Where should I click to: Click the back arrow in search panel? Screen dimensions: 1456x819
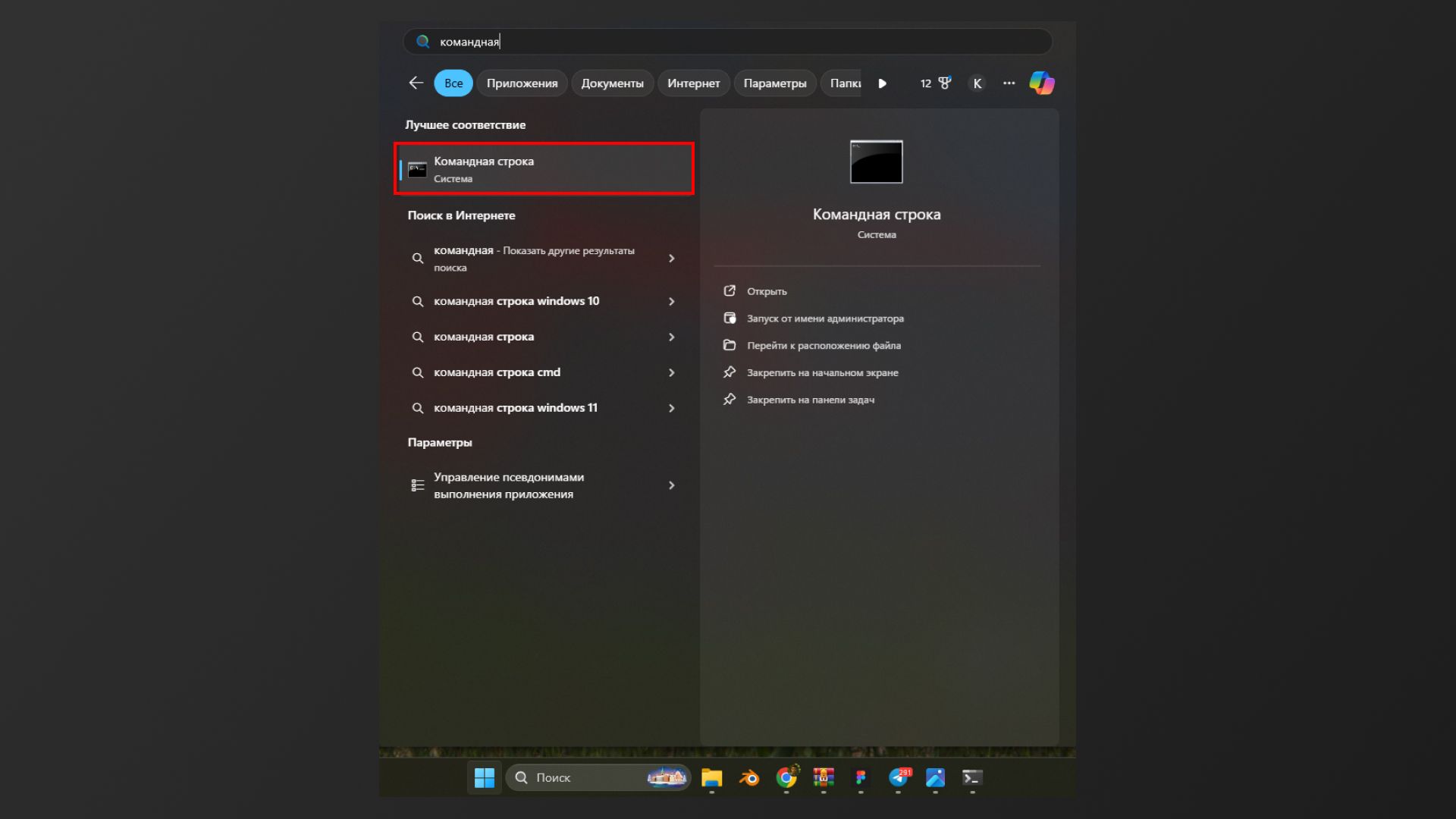[x=416, y=83]
